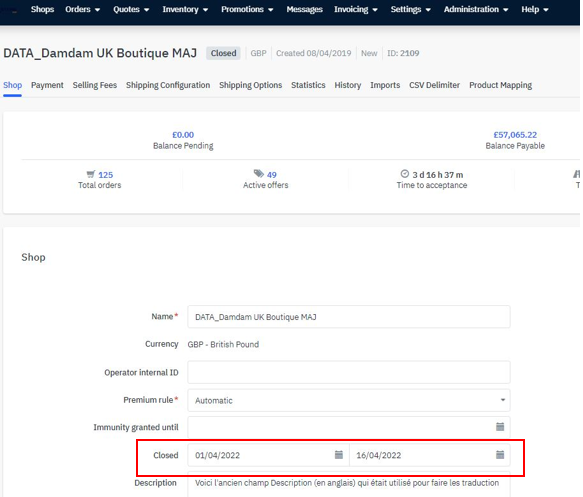Open calendar for Closed end date 16/04/2022
Image resolution: width=583 pixels, height=497 pixels.
click(500, 455)
